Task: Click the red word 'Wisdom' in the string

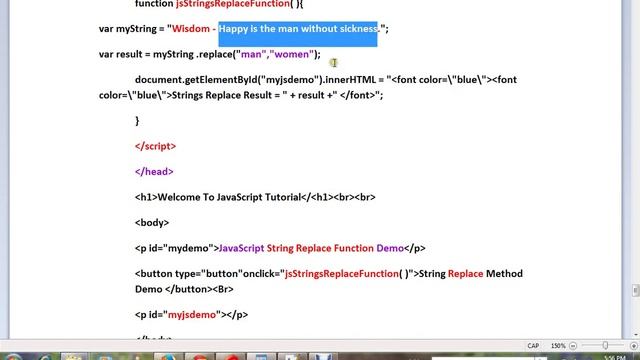Action: [x=191, y=29]
